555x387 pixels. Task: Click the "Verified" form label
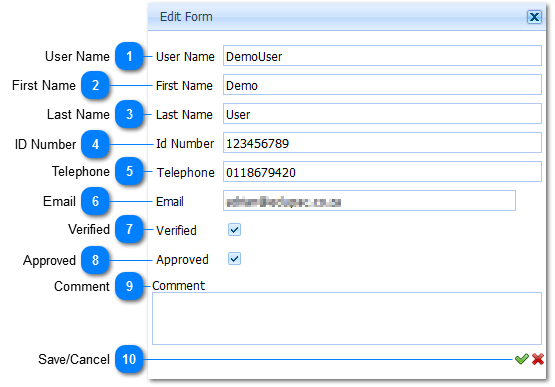click(176, 231)
